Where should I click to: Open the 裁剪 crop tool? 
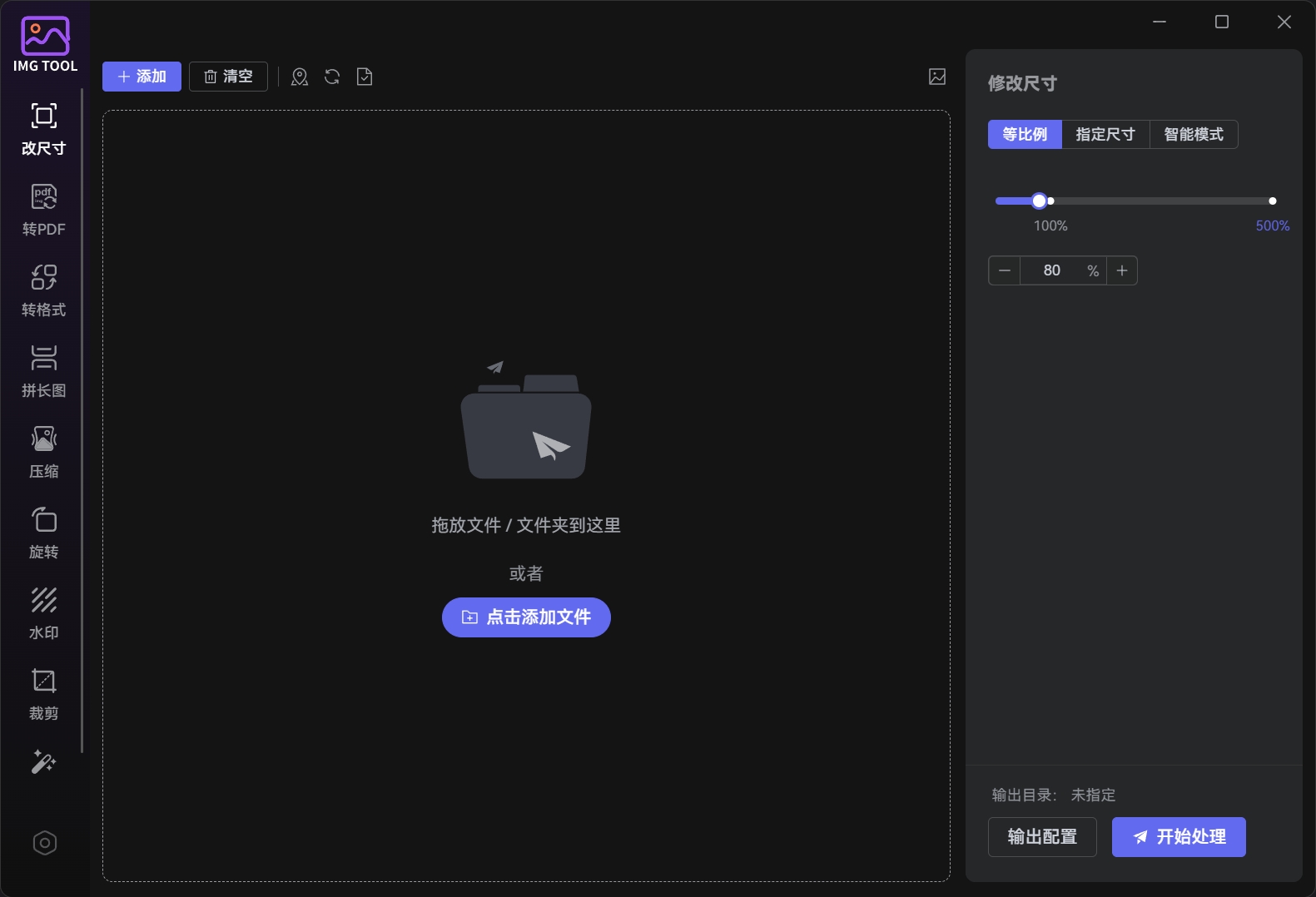pos(43,694)
